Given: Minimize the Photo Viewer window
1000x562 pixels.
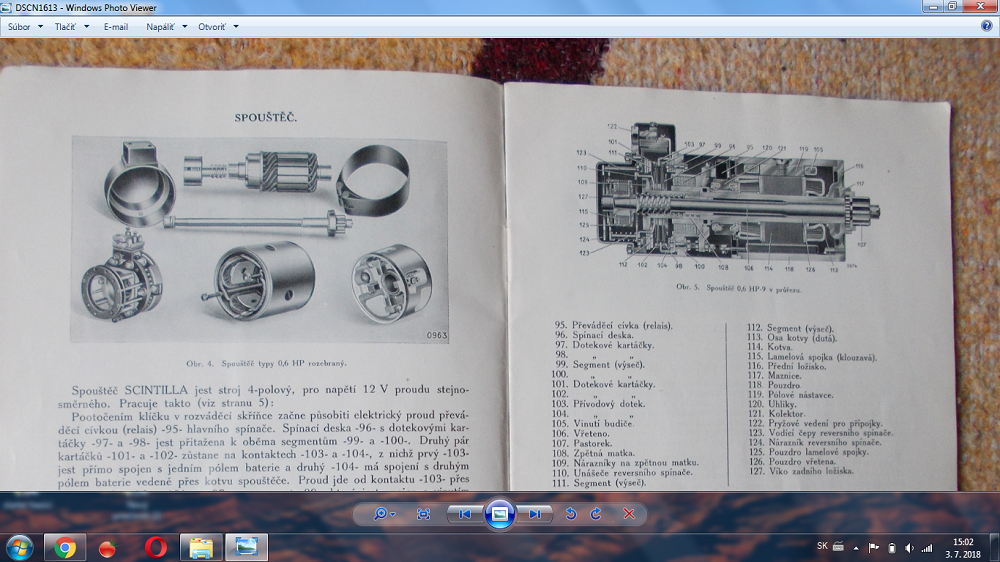Looking at the screenshot, I should point(932,6).
